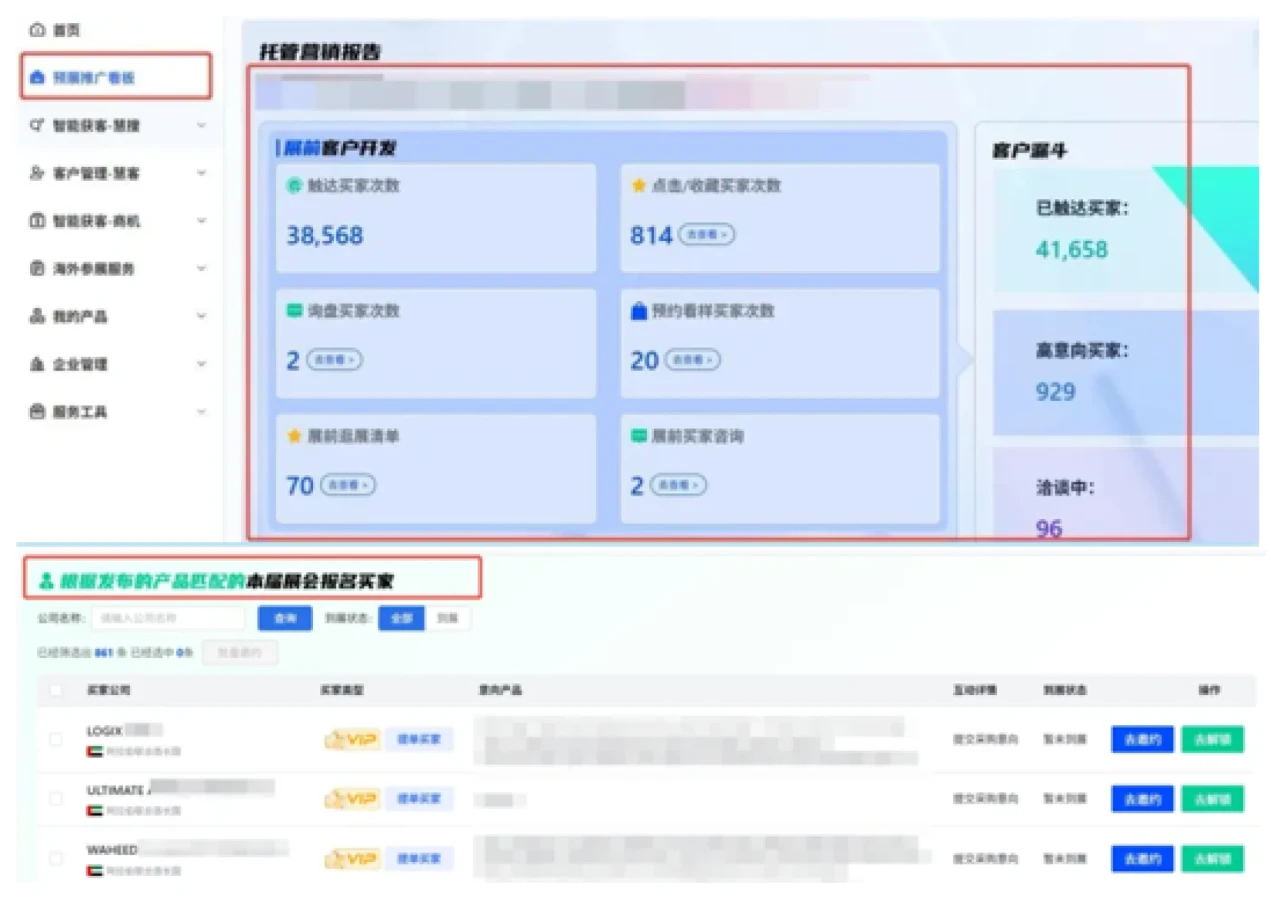Select the 我的产品 products icon
The width and height of the screenshot is (1280, 899).
point(38,316)
